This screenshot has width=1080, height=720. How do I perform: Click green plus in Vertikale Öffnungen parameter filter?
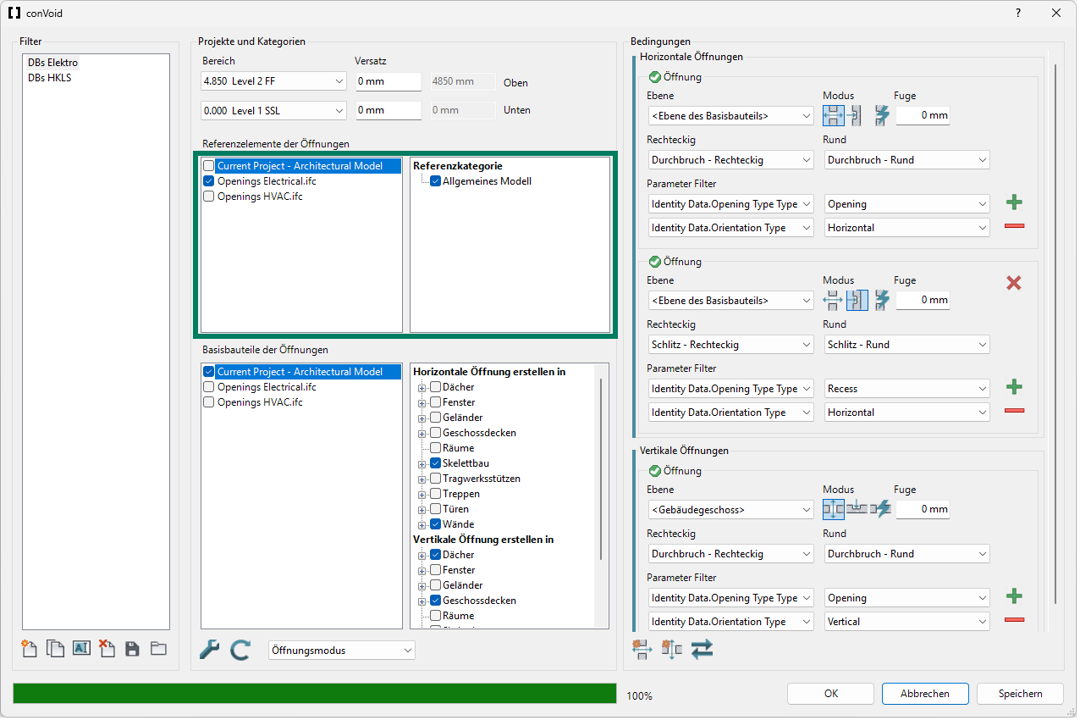(1014, 597)
